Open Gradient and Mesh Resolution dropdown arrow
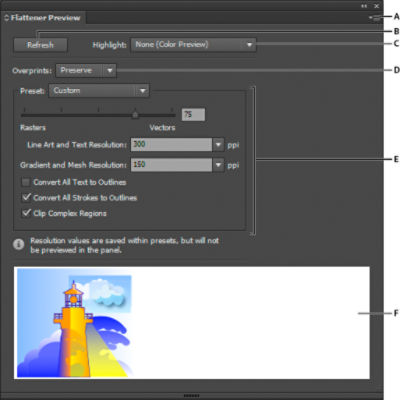The height and width of the screenshot is (400, 400). click(218, 165)
